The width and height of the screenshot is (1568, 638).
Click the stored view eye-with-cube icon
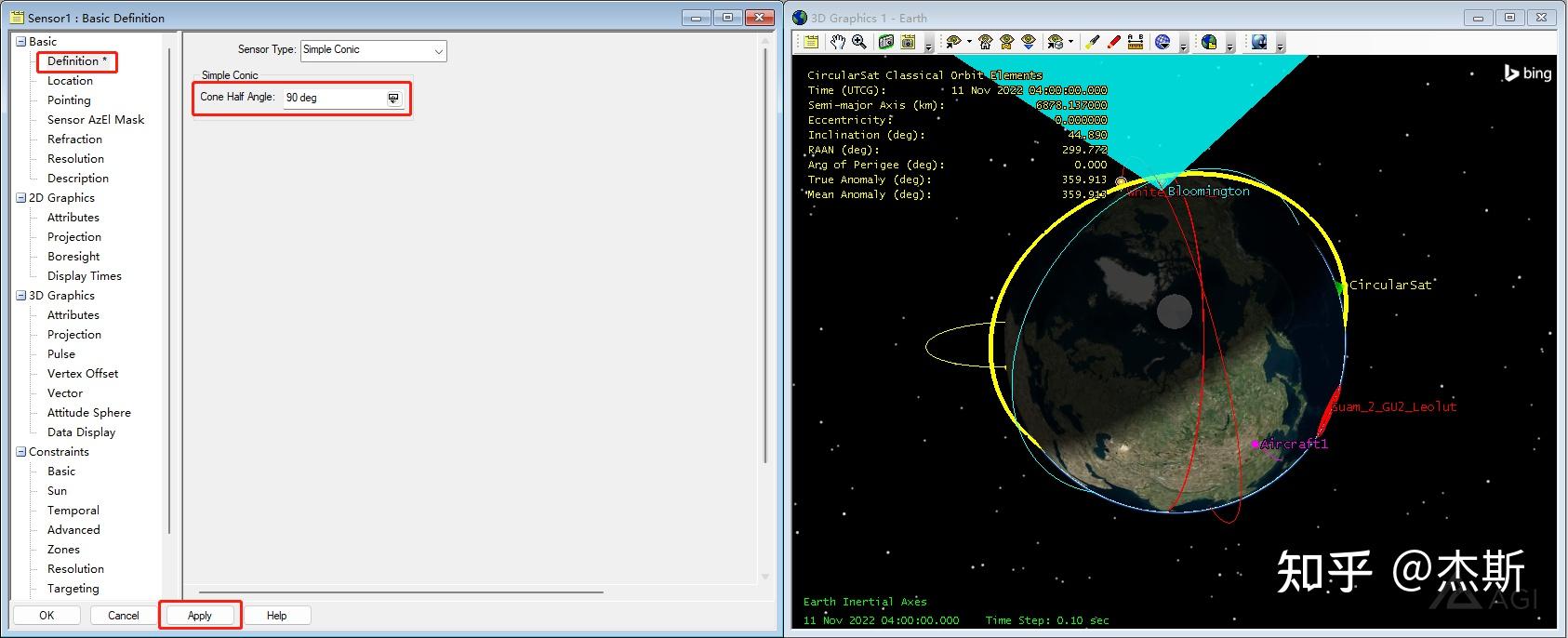(1056, 42)
